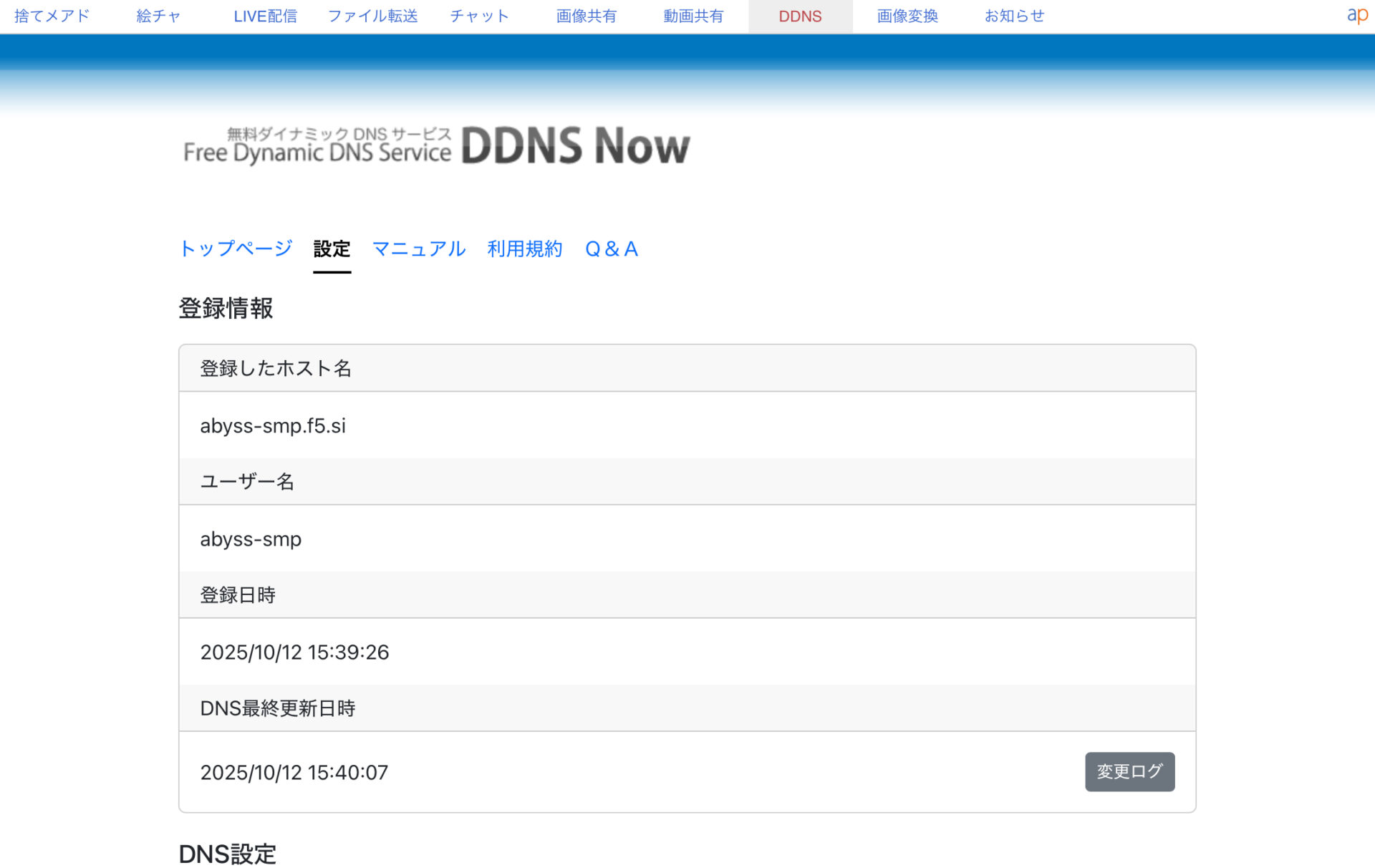This screenshot has height=868, width=1375.
Task: Open the マニュアル tab
Action: point(419,249)
